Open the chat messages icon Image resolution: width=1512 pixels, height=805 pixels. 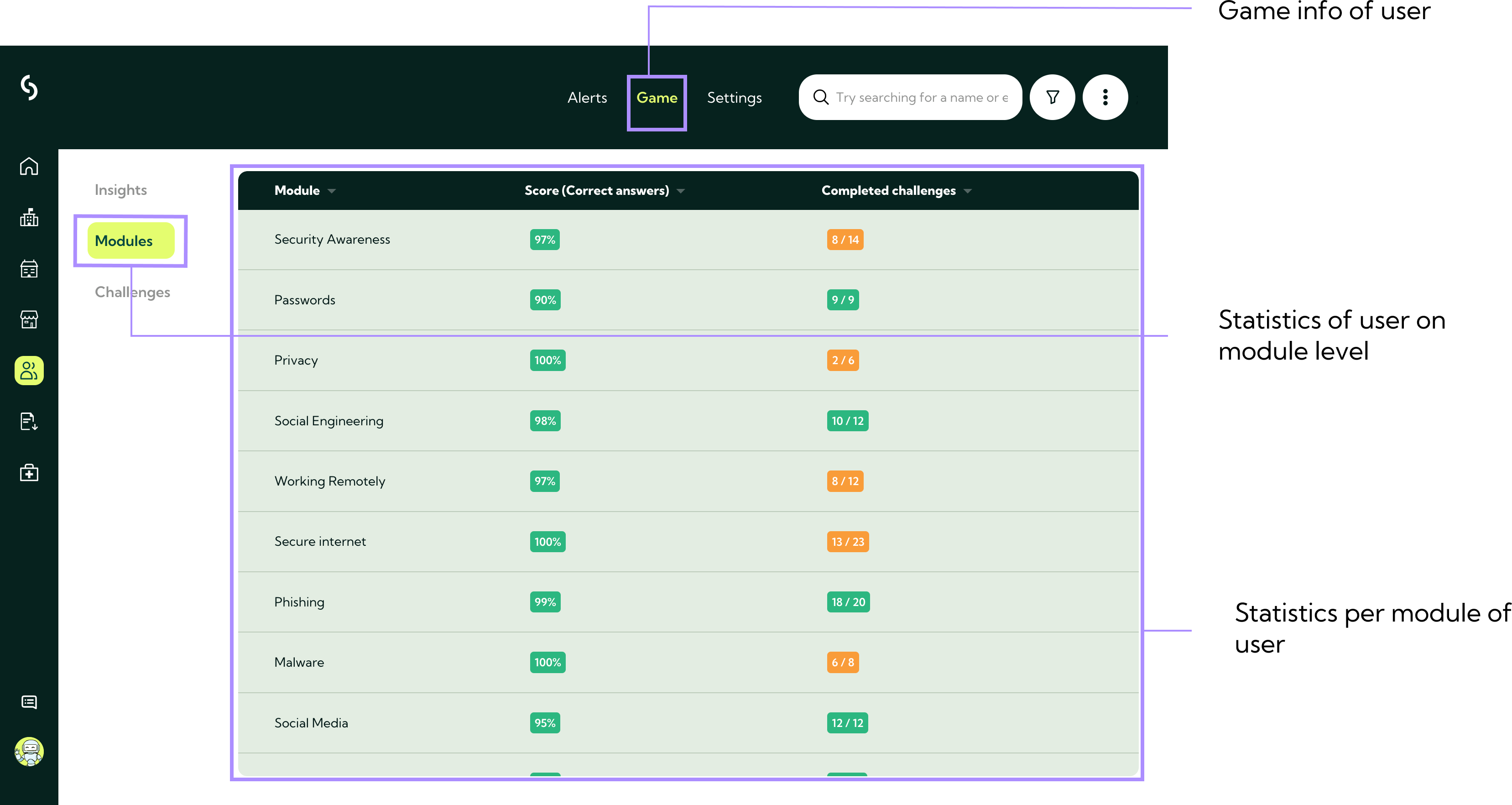(x=29, y=702)
